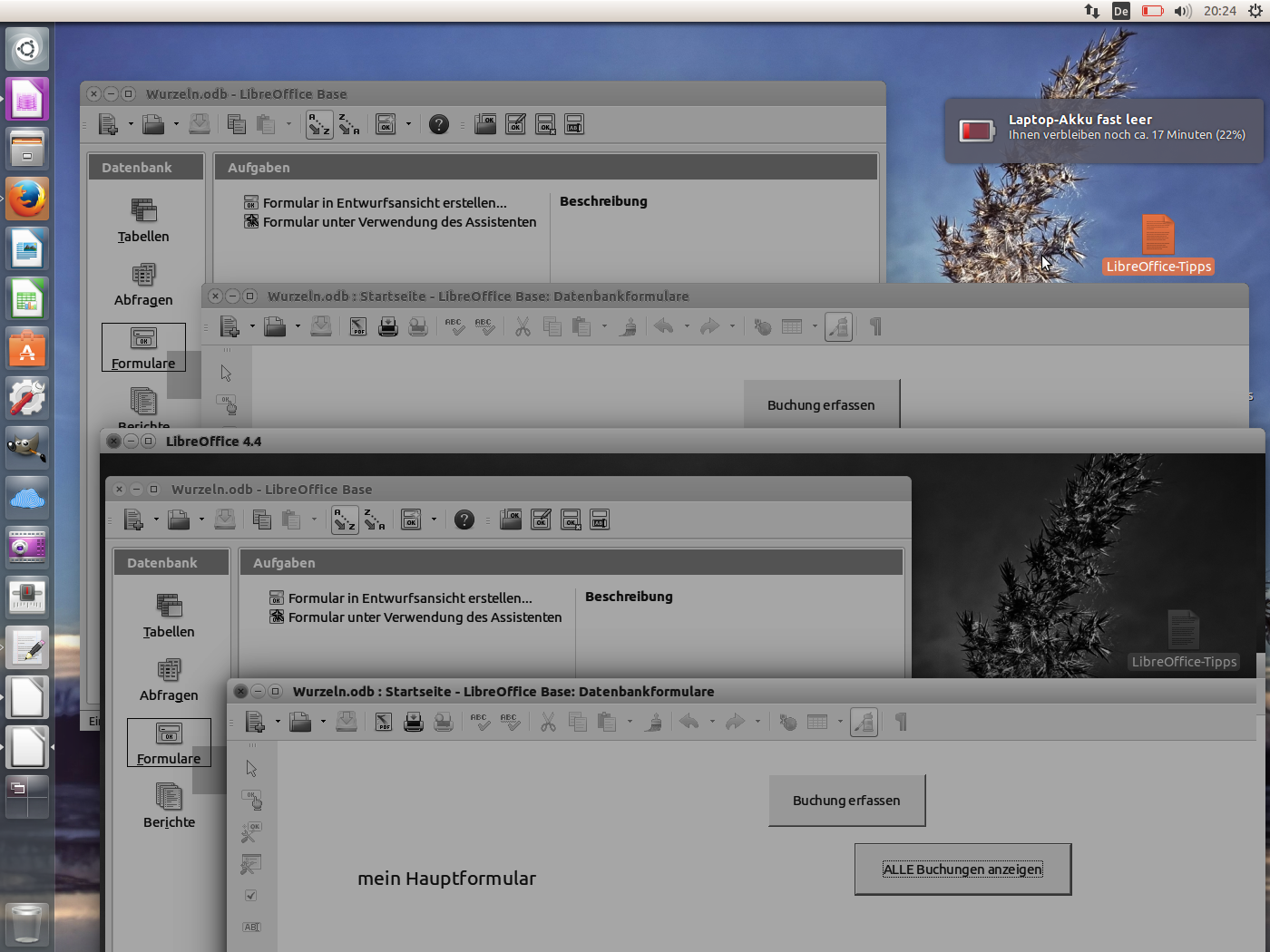
Task: Click Clone Formatting paintbrush in background Startseite toolbar
Action: pyautogui.click(x=628, y=326)
